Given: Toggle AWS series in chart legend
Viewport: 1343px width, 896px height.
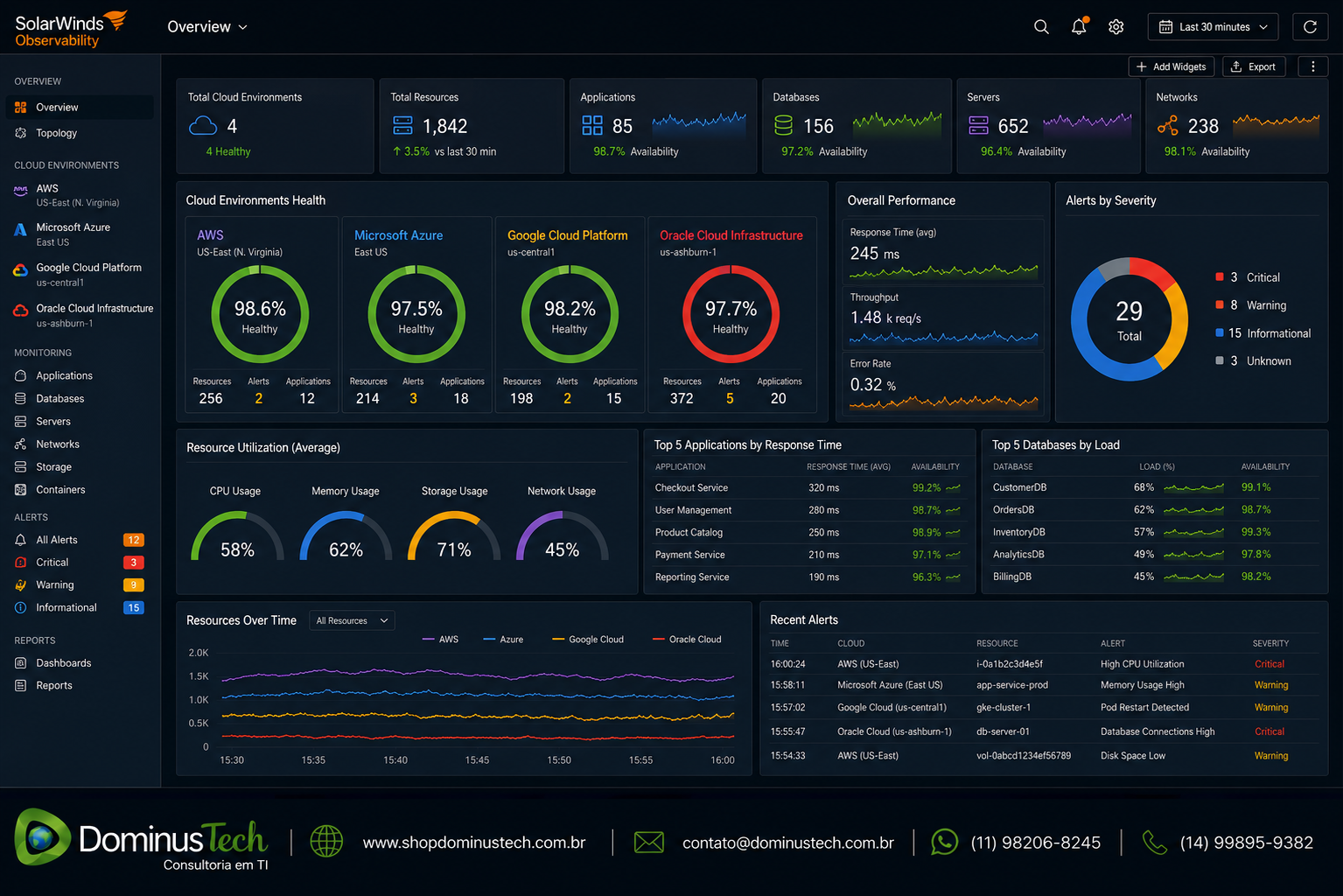Looking at the screenshot, I should (x=440, y=640).
